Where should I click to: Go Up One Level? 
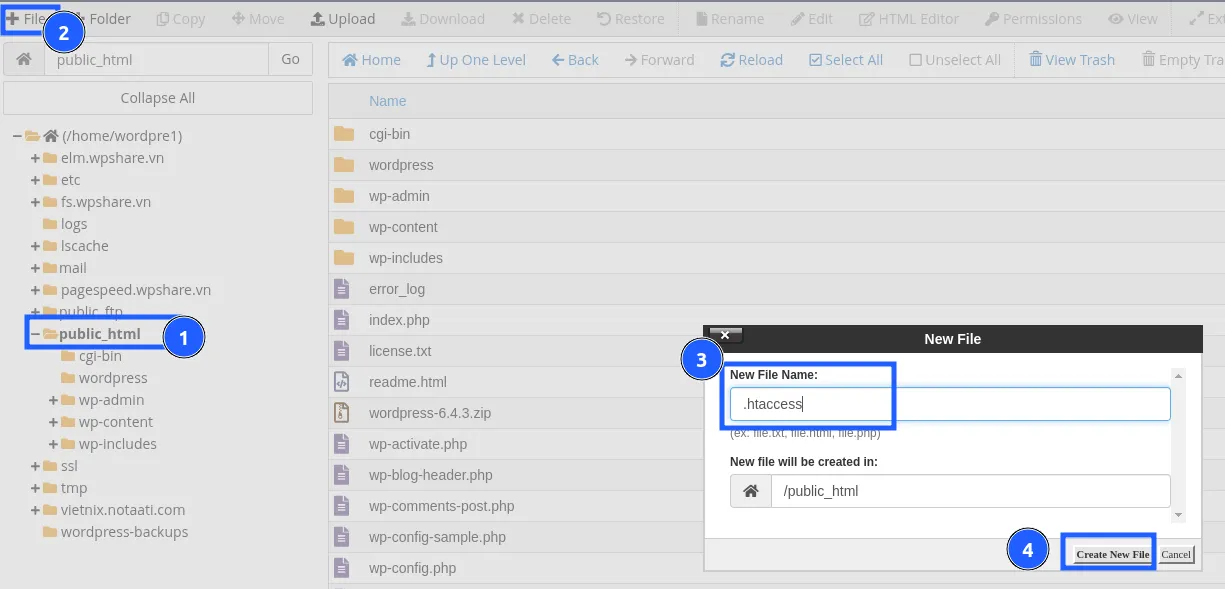[476, 60]
